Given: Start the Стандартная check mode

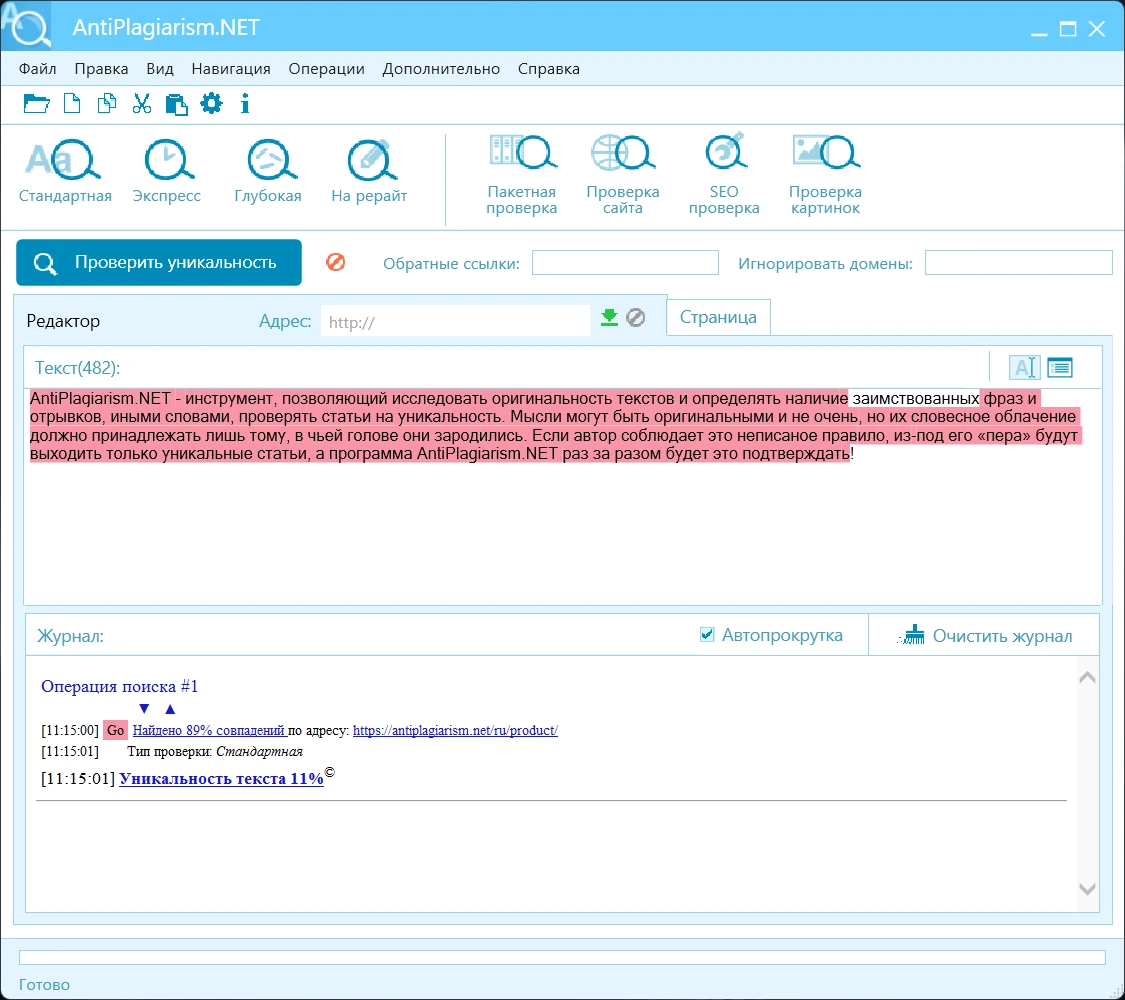Looking at the screenshot, I should (x=65, y=171).
